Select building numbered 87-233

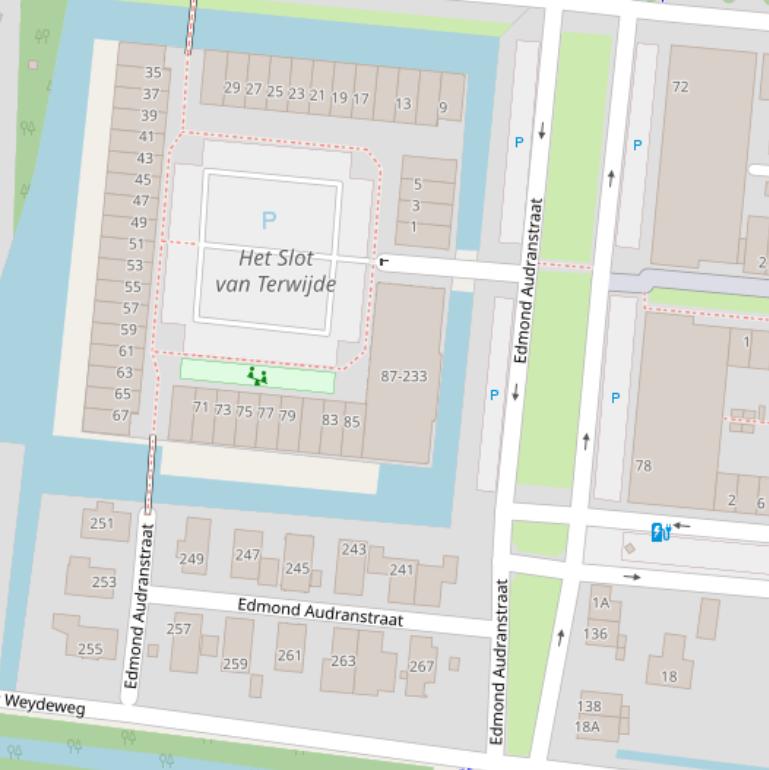(404, 376)
